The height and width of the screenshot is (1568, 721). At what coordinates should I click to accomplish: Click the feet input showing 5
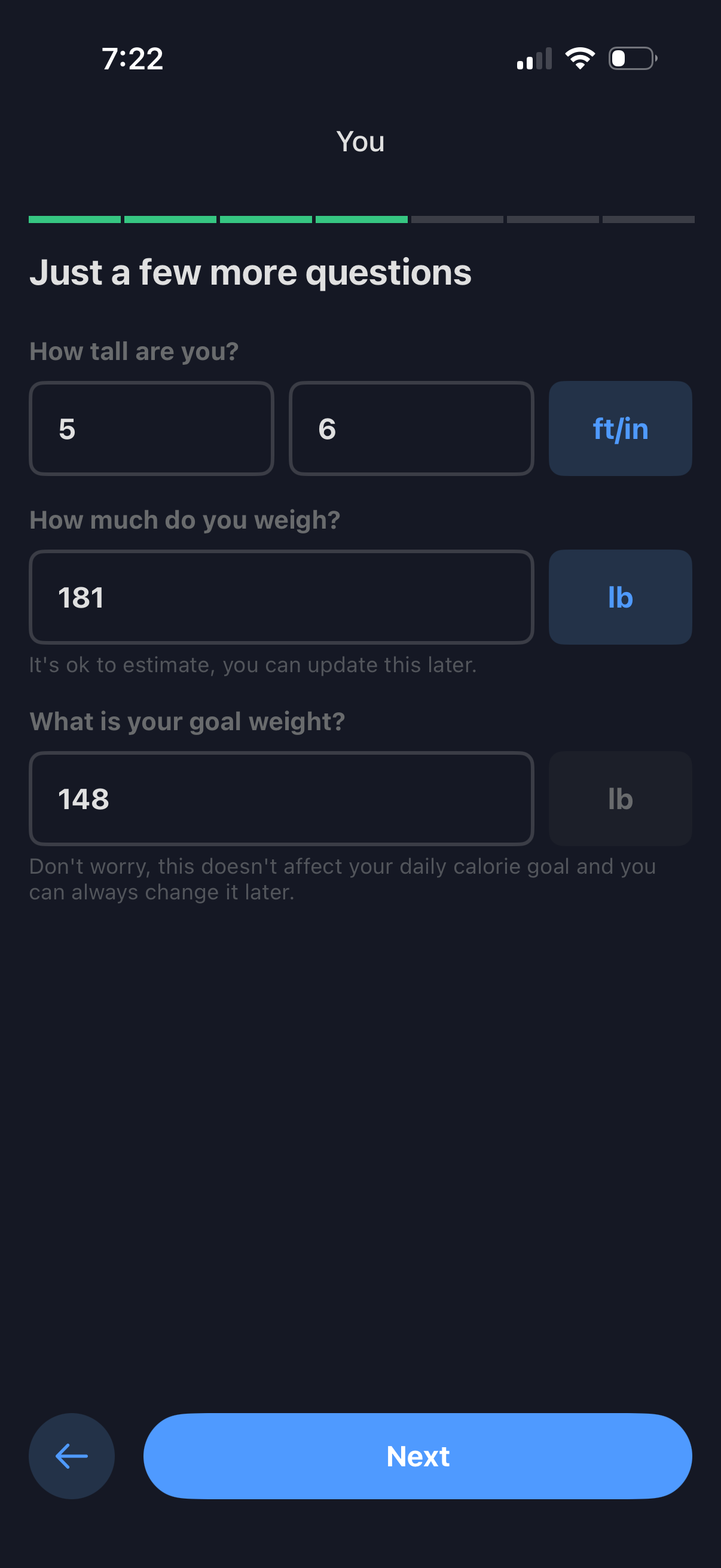coord(151,428)
